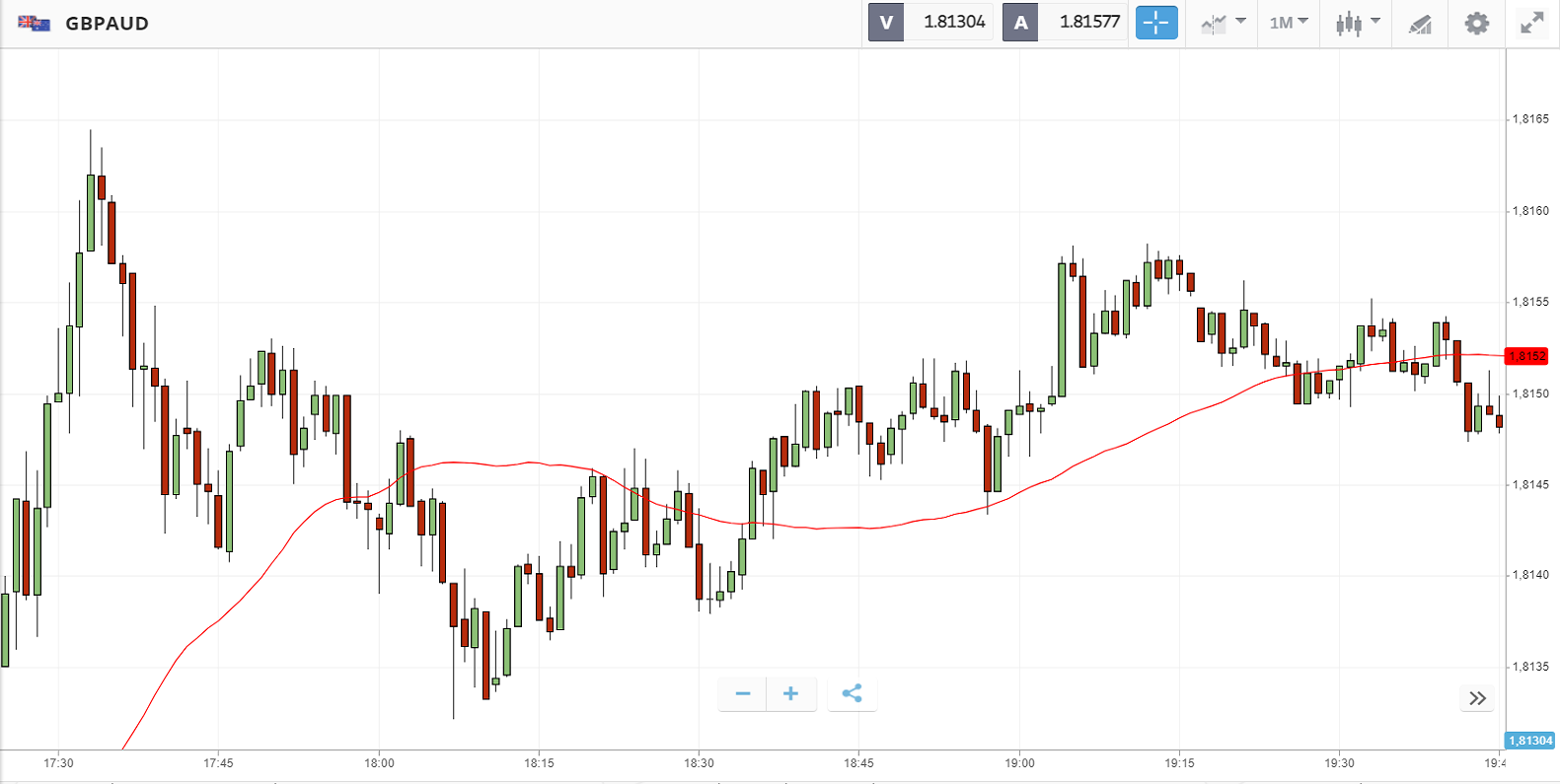Screen dimensions: 1560x784
Task: Click the A buy button
Action: pos(1020,22)
